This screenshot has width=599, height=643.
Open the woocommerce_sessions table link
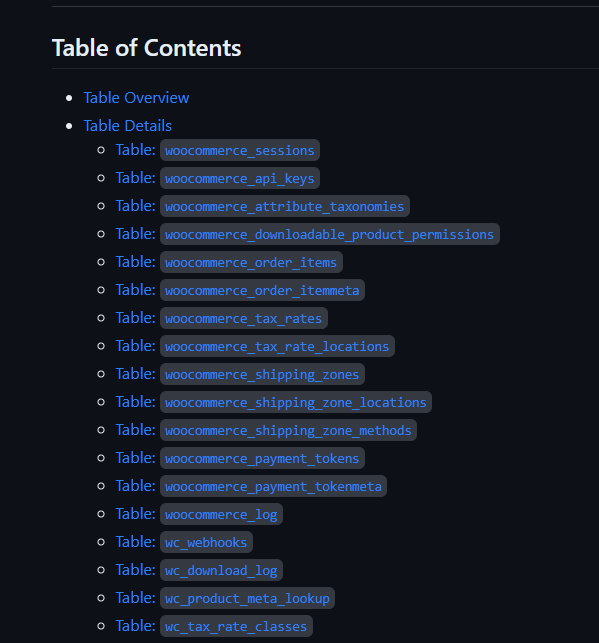pos(218,150)
